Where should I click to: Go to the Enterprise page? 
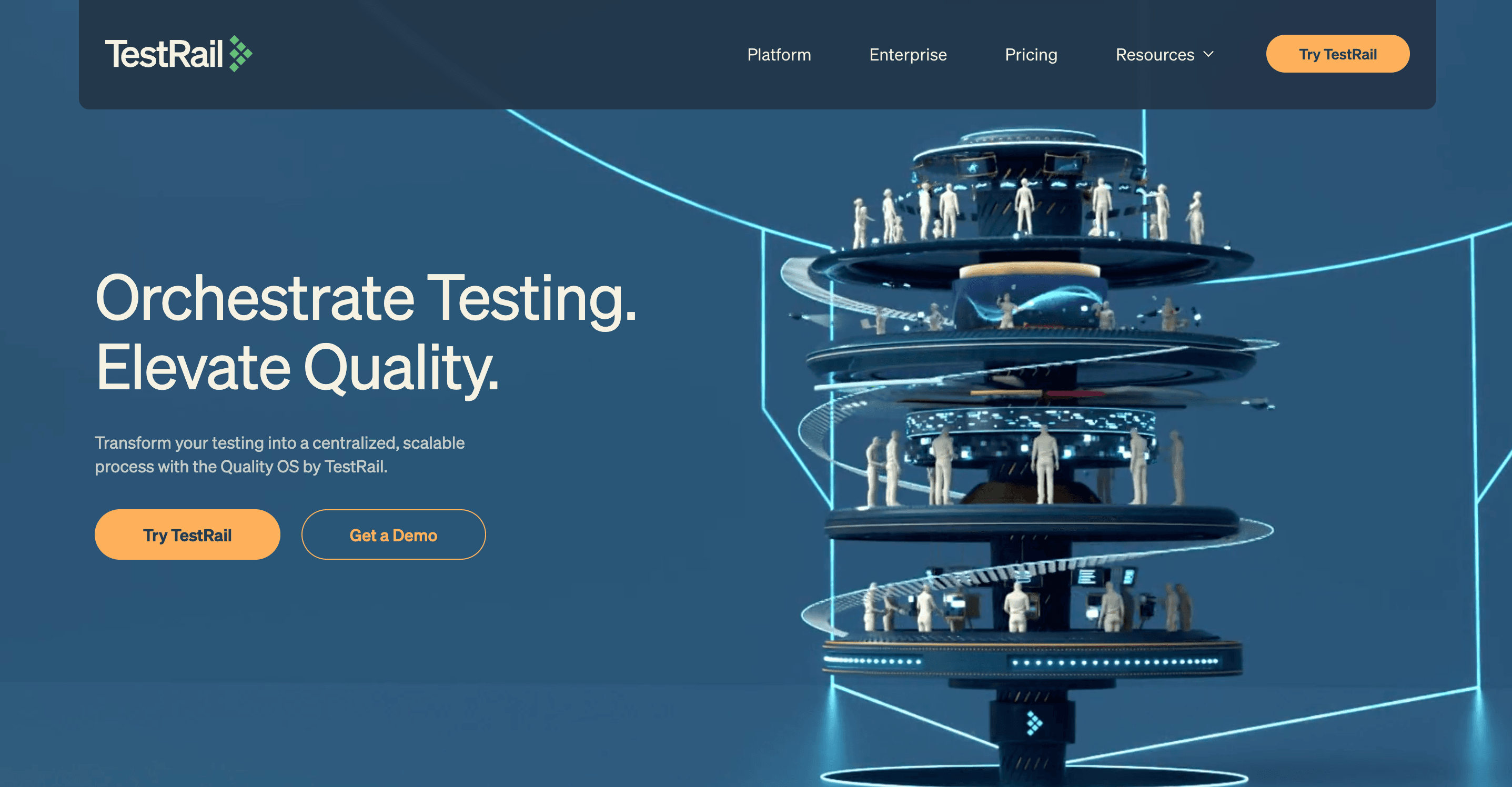908,55
